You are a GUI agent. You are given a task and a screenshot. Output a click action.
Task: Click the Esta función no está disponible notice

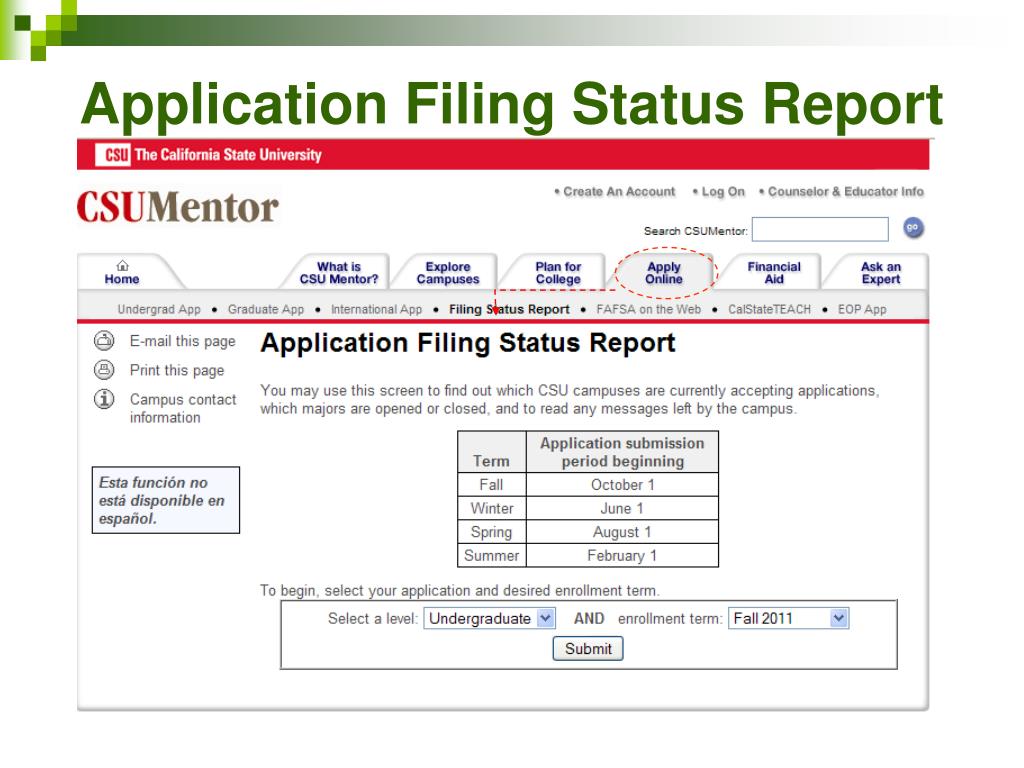click(x=166, y=500)
